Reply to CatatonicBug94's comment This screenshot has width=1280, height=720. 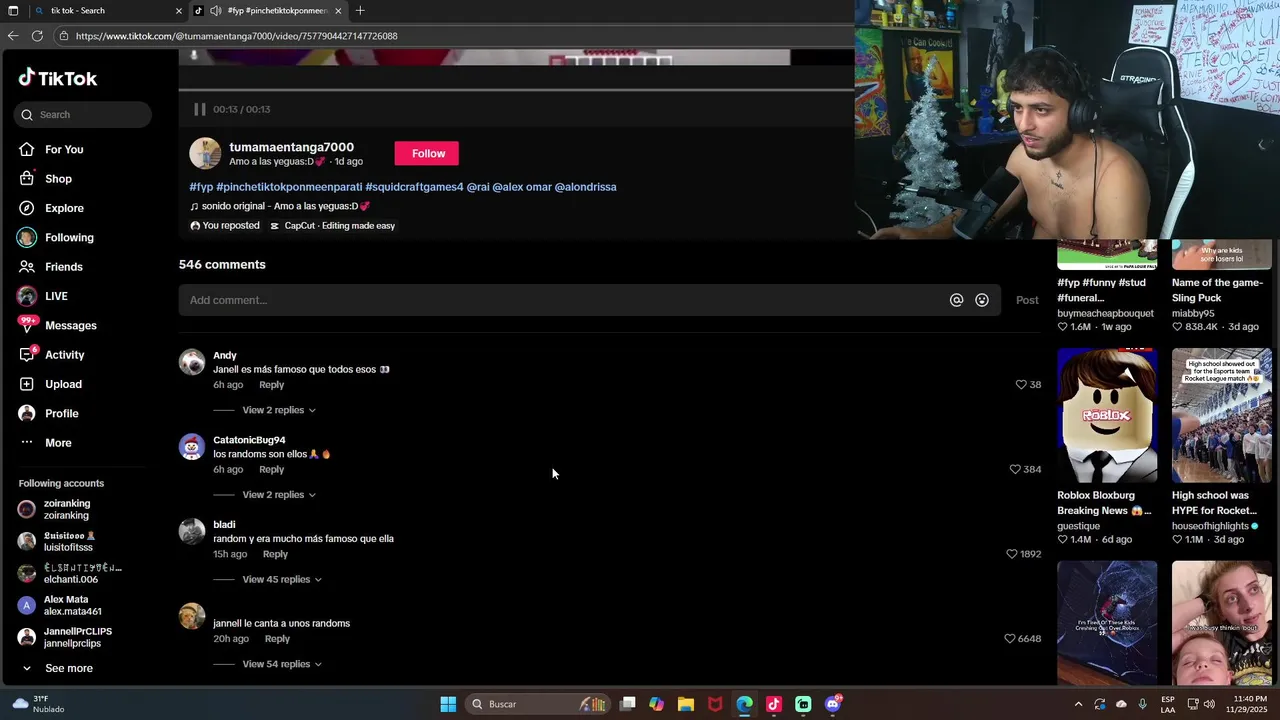pos(271,470)
